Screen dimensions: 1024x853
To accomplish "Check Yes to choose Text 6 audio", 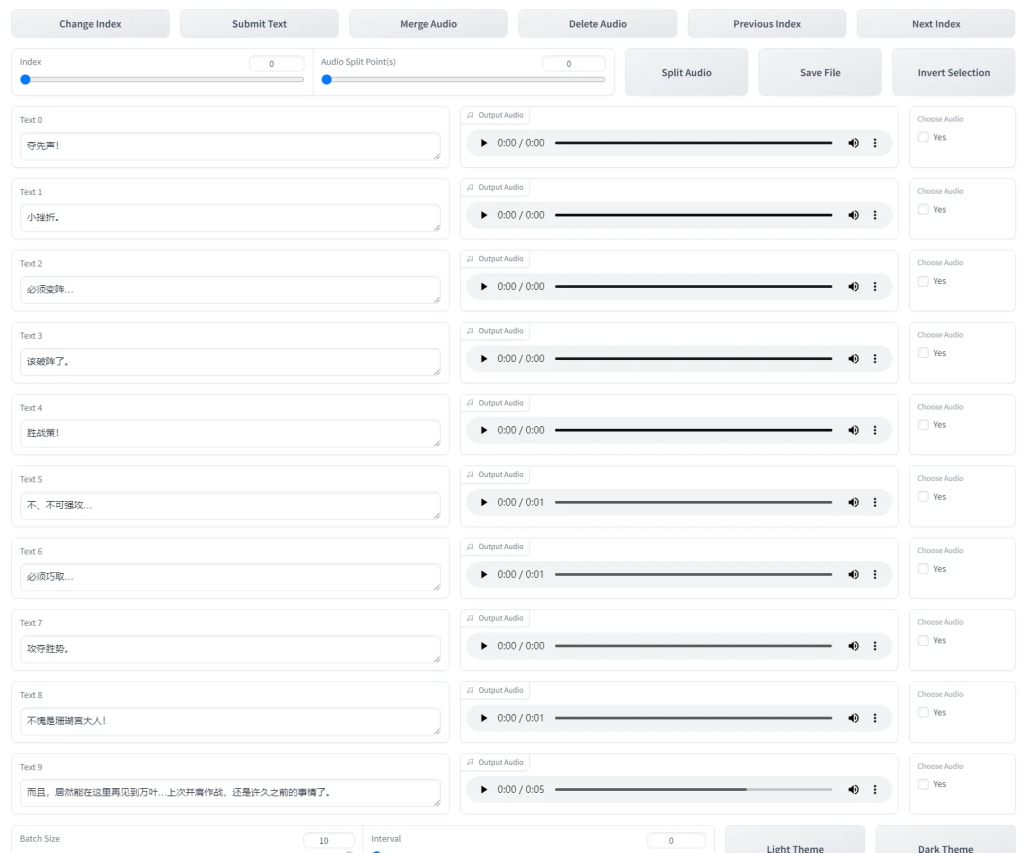I will (923, 569).
